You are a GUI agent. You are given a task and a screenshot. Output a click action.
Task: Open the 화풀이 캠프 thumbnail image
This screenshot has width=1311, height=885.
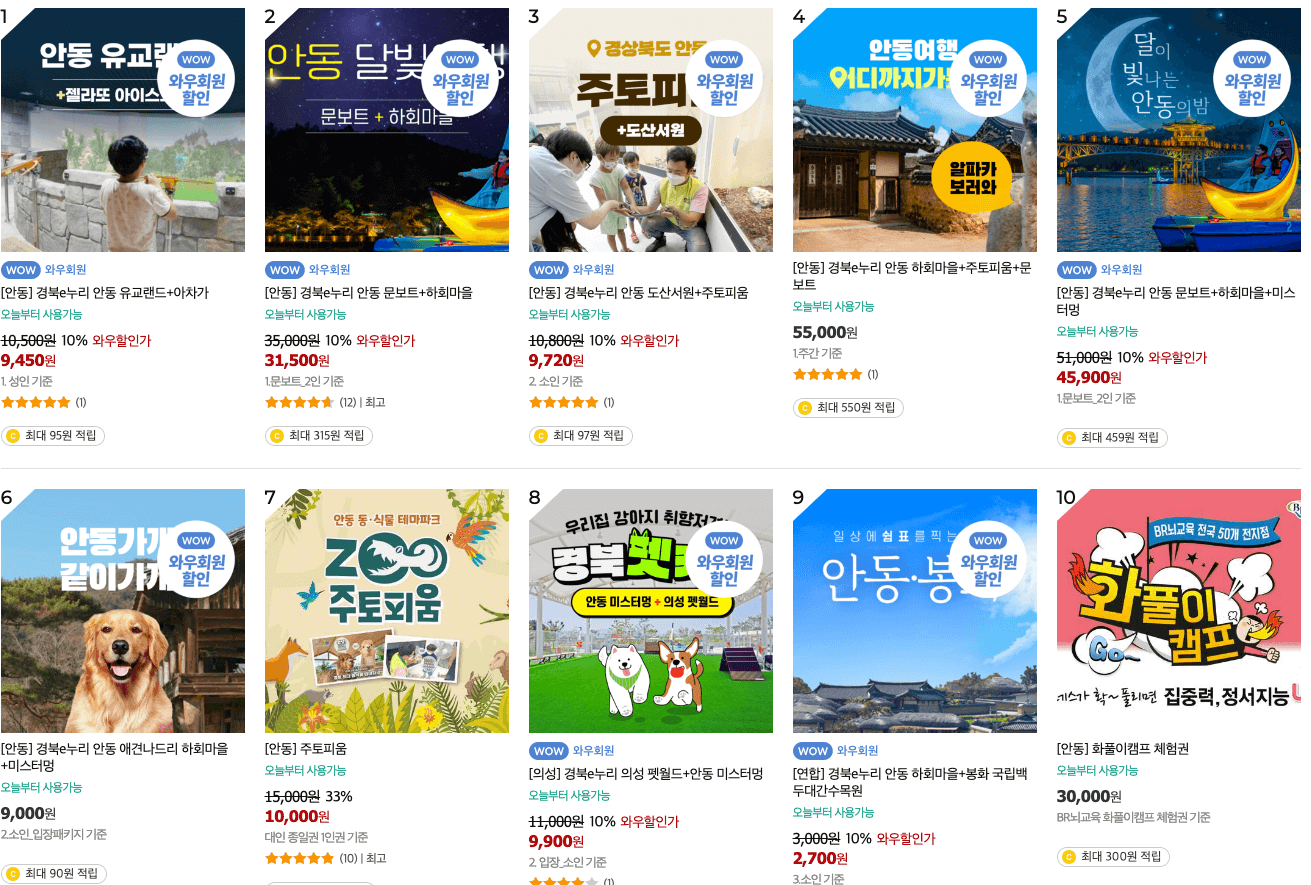click(x=1179, y=611)
